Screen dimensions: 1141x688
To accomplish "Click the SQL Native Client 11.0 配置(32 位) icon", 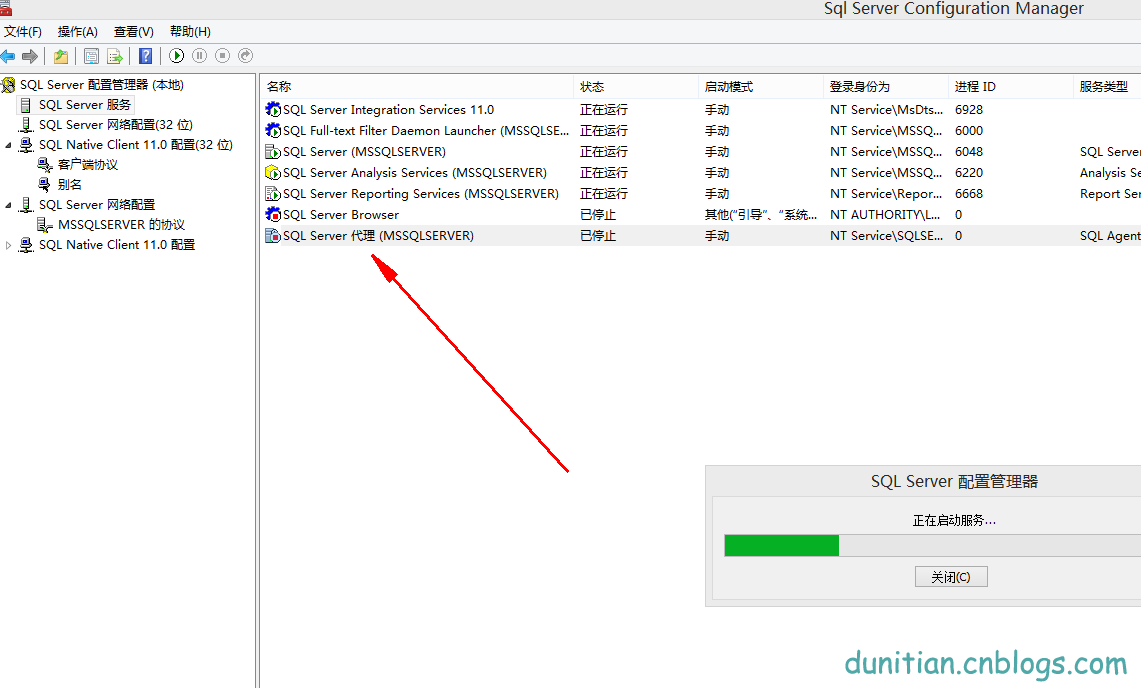I will click(26, 145).
